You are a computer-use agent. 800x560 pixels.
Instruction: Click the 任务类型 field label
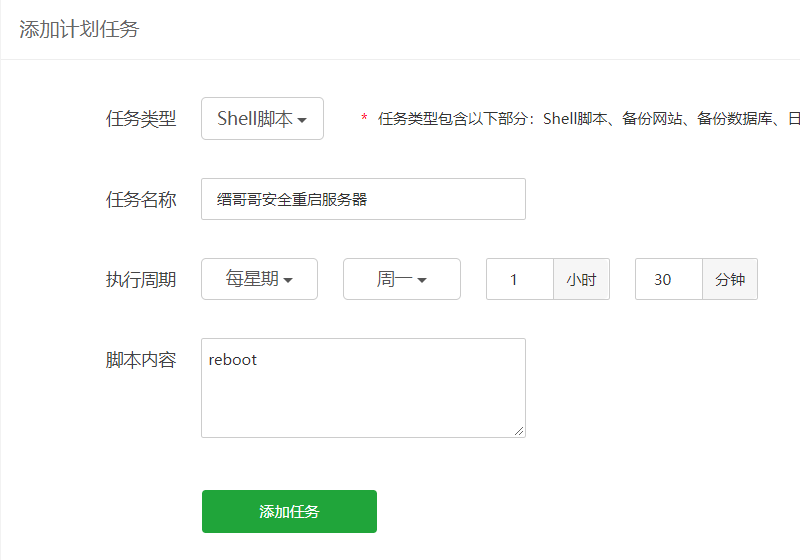point(141,119)
